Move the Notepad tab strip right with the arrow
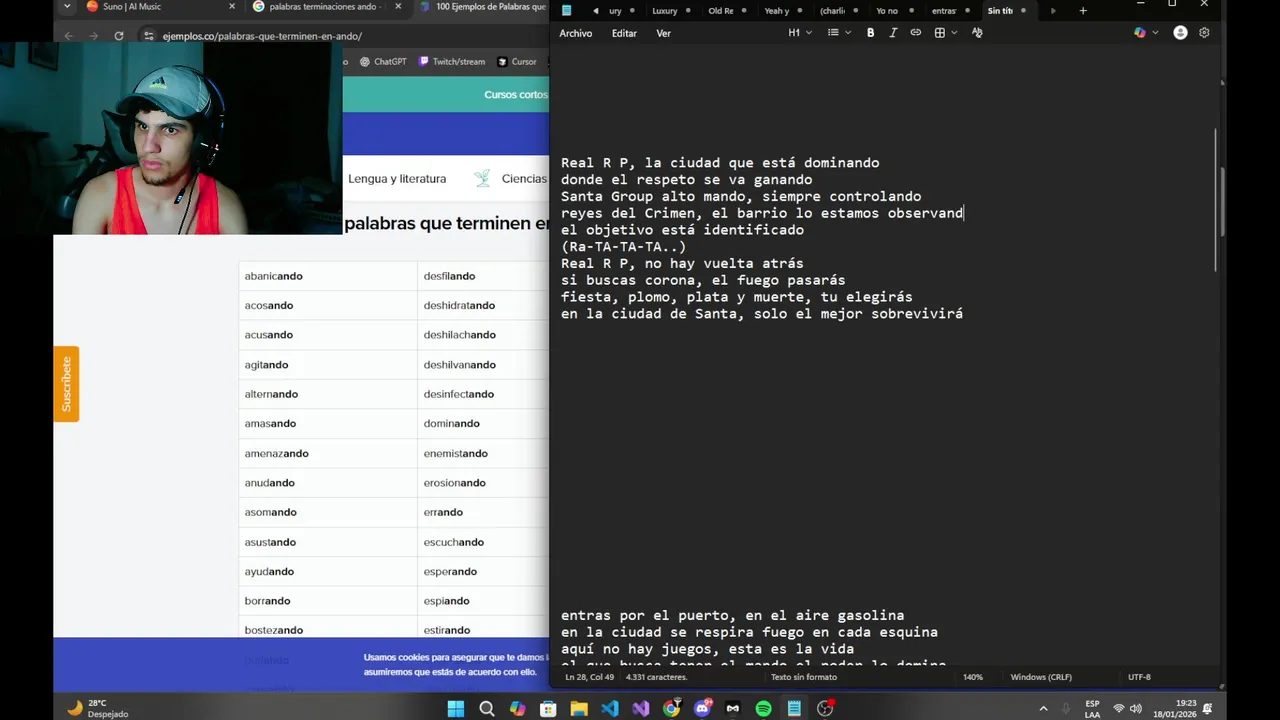The width and height of the screenshot is (1280, 720). pos(1052,11)
